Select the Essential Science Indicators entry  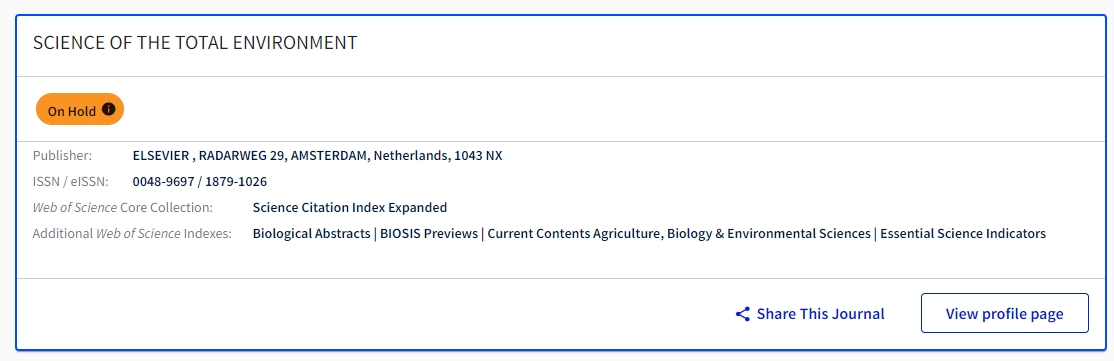click(963, 233)
